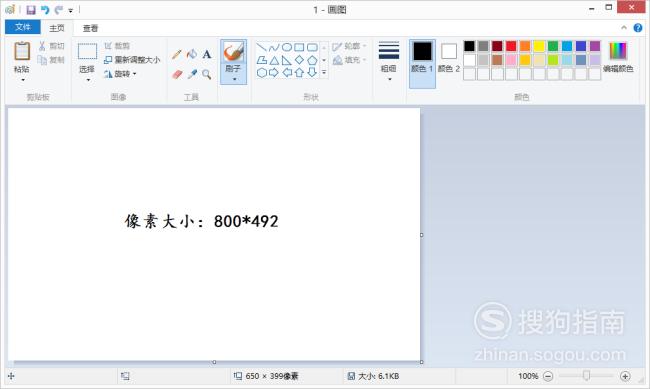650x389 pixels.
Task: Select the Text tool
Action: [x=207, y=54]
